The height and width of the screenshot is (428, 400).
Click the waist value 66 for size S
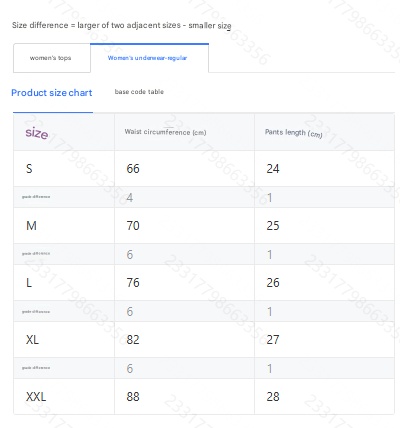[x=133, y=169]
